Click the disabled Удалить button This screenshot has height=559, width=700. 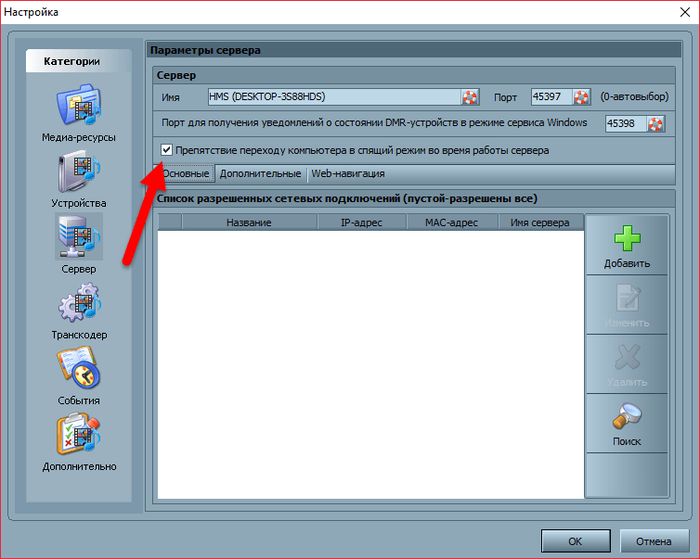[x=627, y=364]
